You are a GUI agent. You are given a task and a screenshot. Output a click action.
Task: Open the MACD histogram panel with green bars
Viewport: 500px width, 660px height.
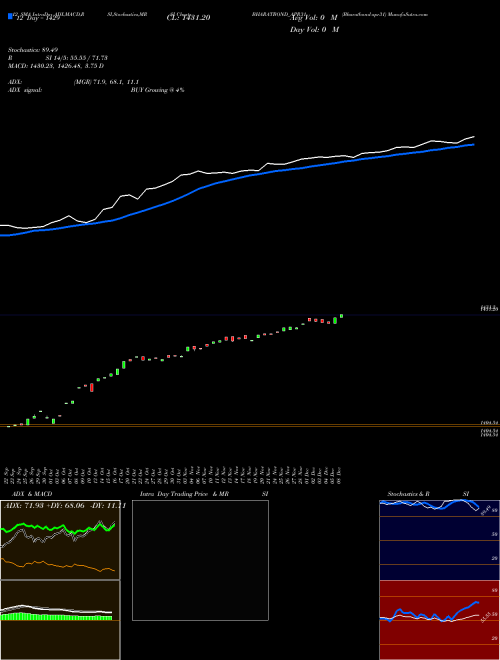[x=60, y=620]
